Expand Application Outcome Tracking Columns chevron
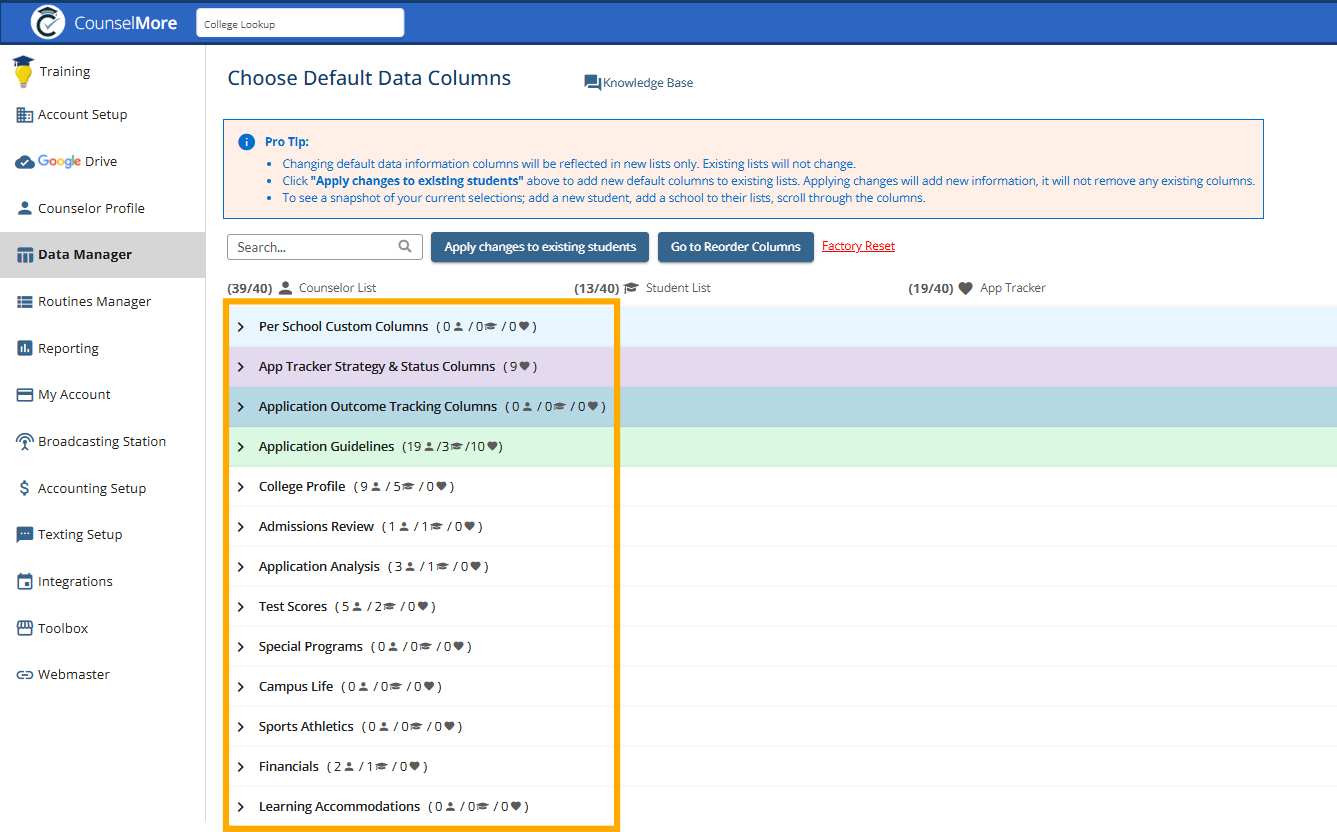Image resolution: width=1337 pixels, height=832 pixels. 241,407
